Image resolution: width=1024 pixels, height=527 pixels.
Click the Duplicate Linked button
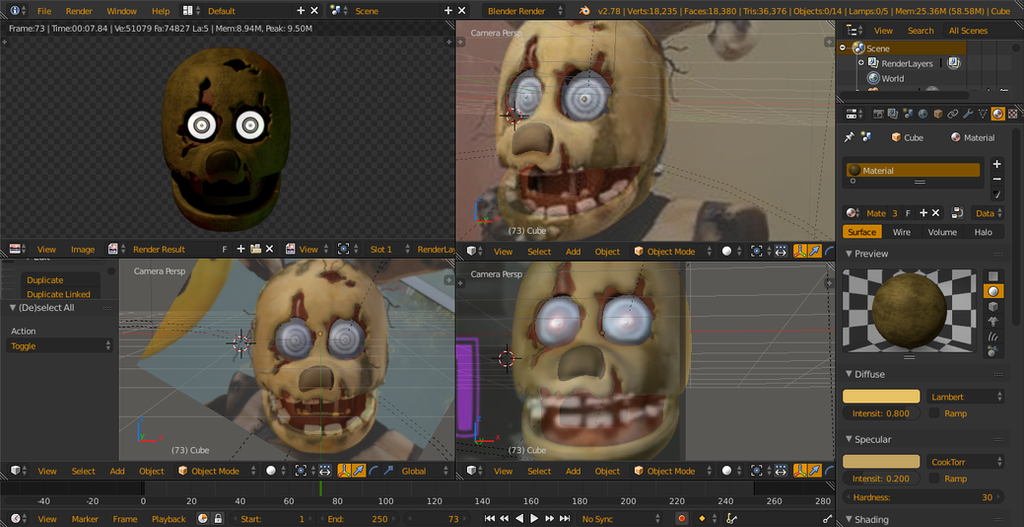[x=60, y=294]
